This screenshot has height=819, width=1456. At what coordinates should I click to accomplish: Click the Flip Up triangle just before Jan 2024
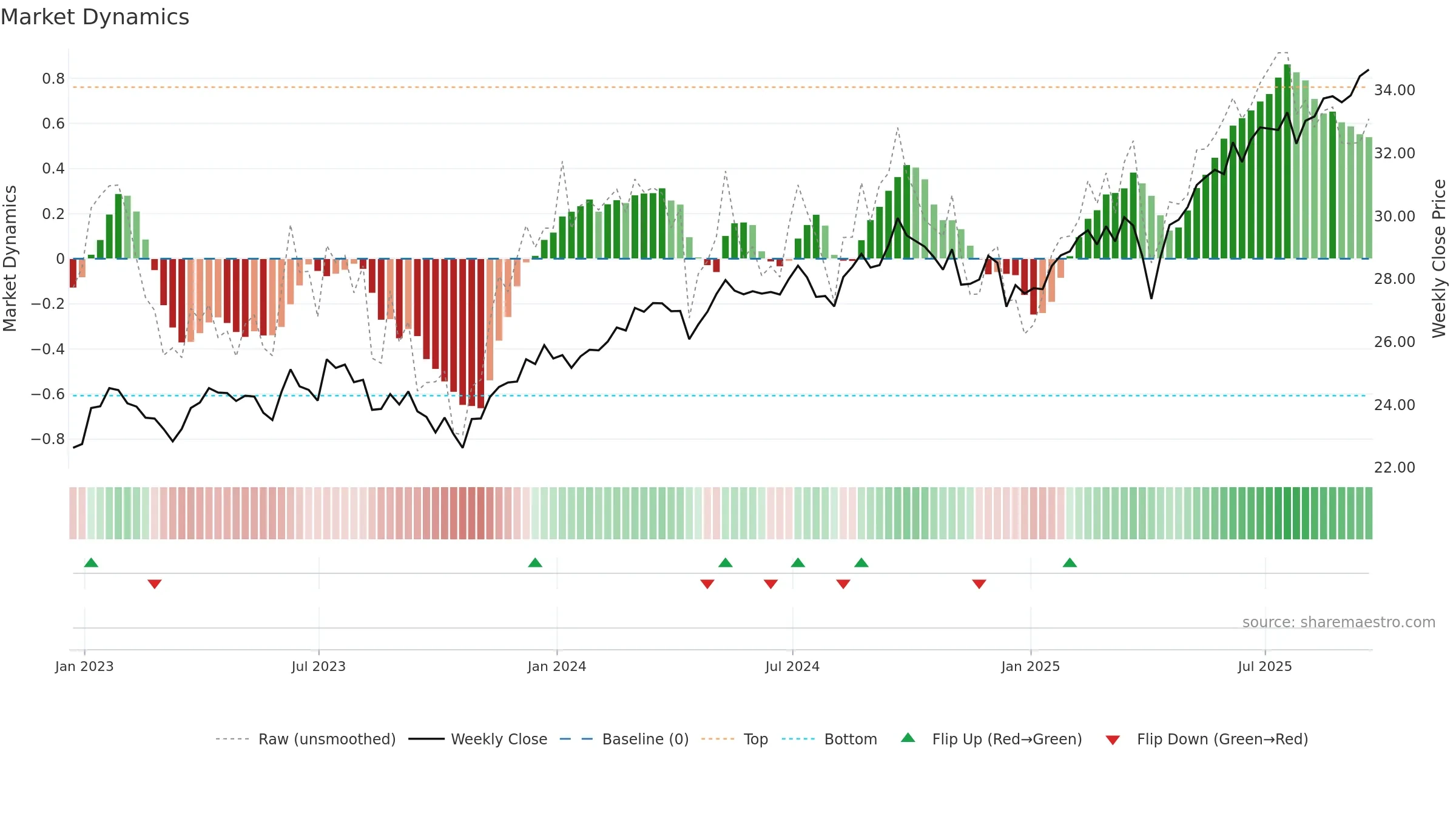[x=535, y=562]
